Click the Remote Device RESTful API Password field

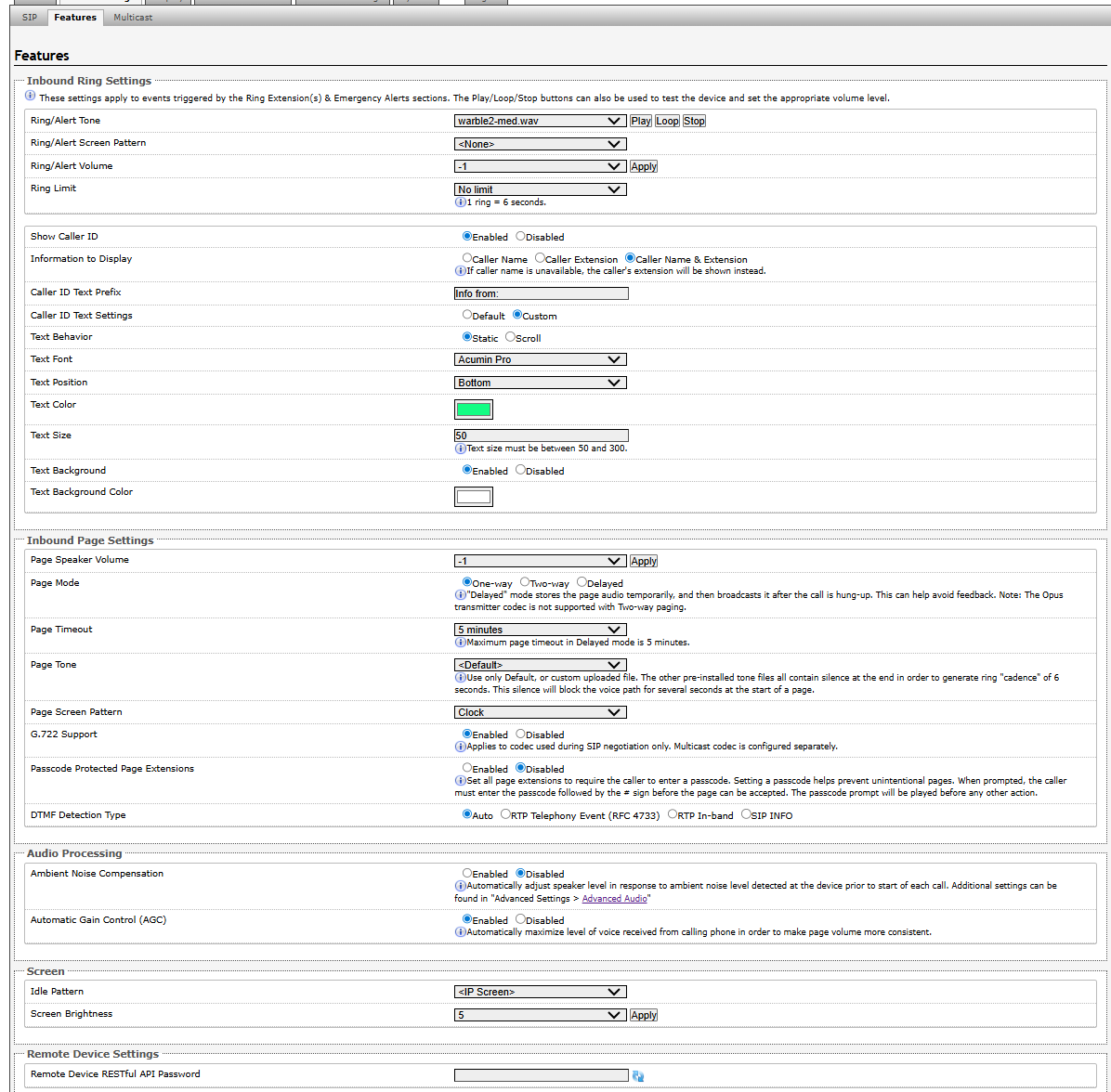tap(542, 1075)
